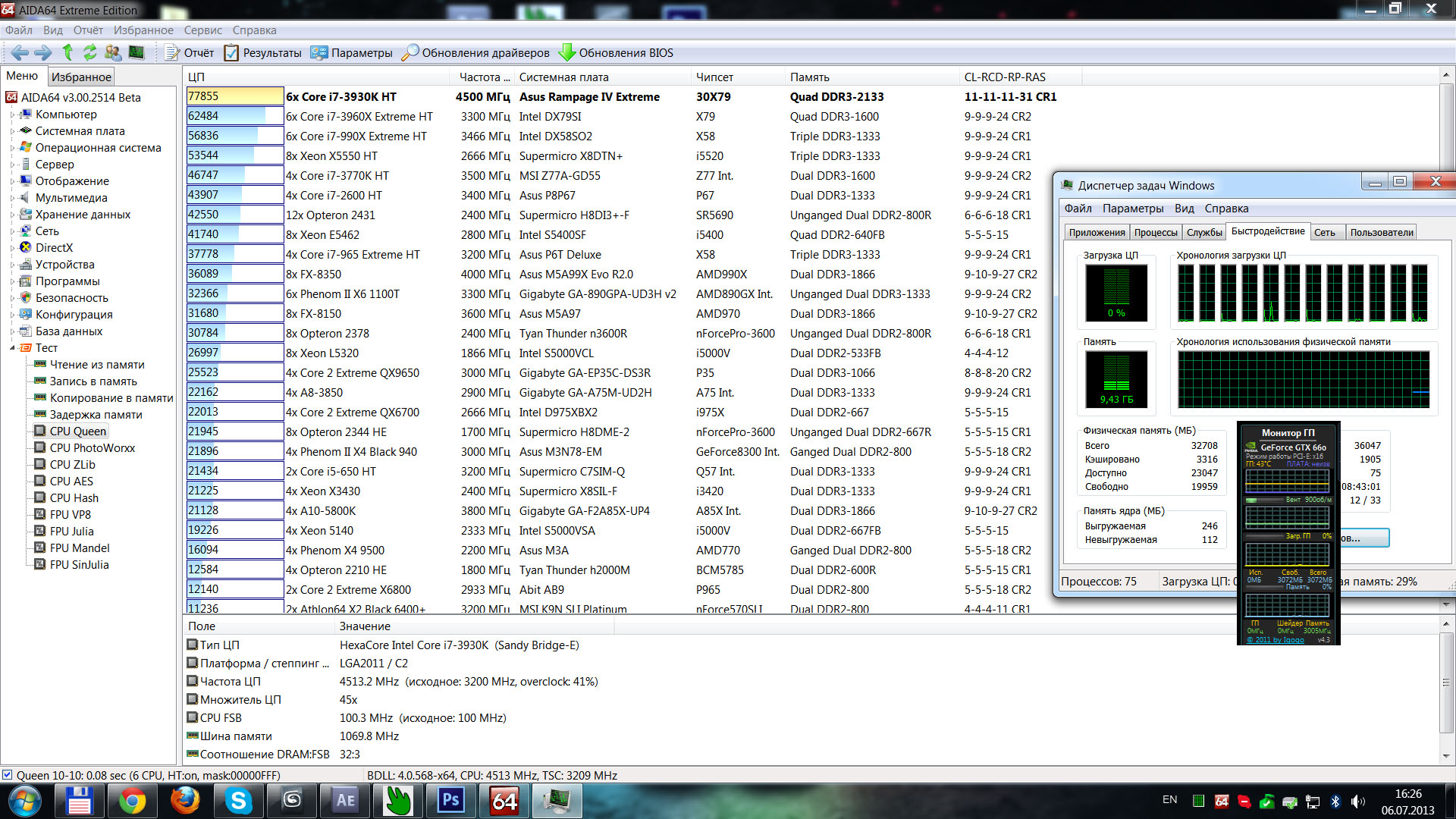
Task: Click the Igogo link in GPU monitor
Action: [1276, 640]
